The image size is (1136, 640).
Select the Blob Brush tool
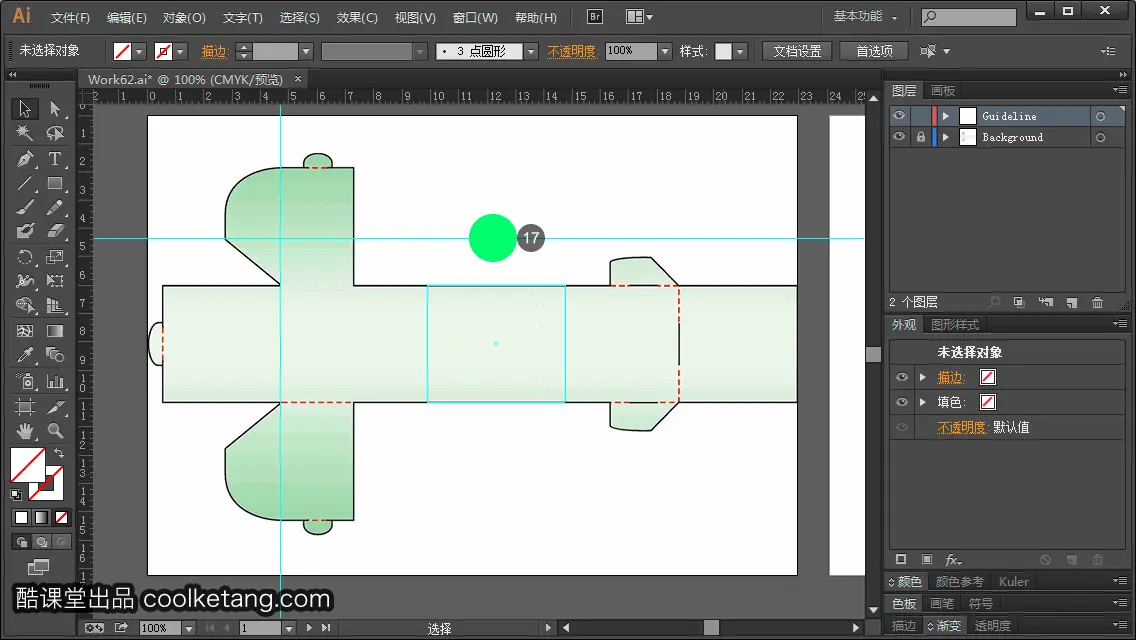point(25,231)
